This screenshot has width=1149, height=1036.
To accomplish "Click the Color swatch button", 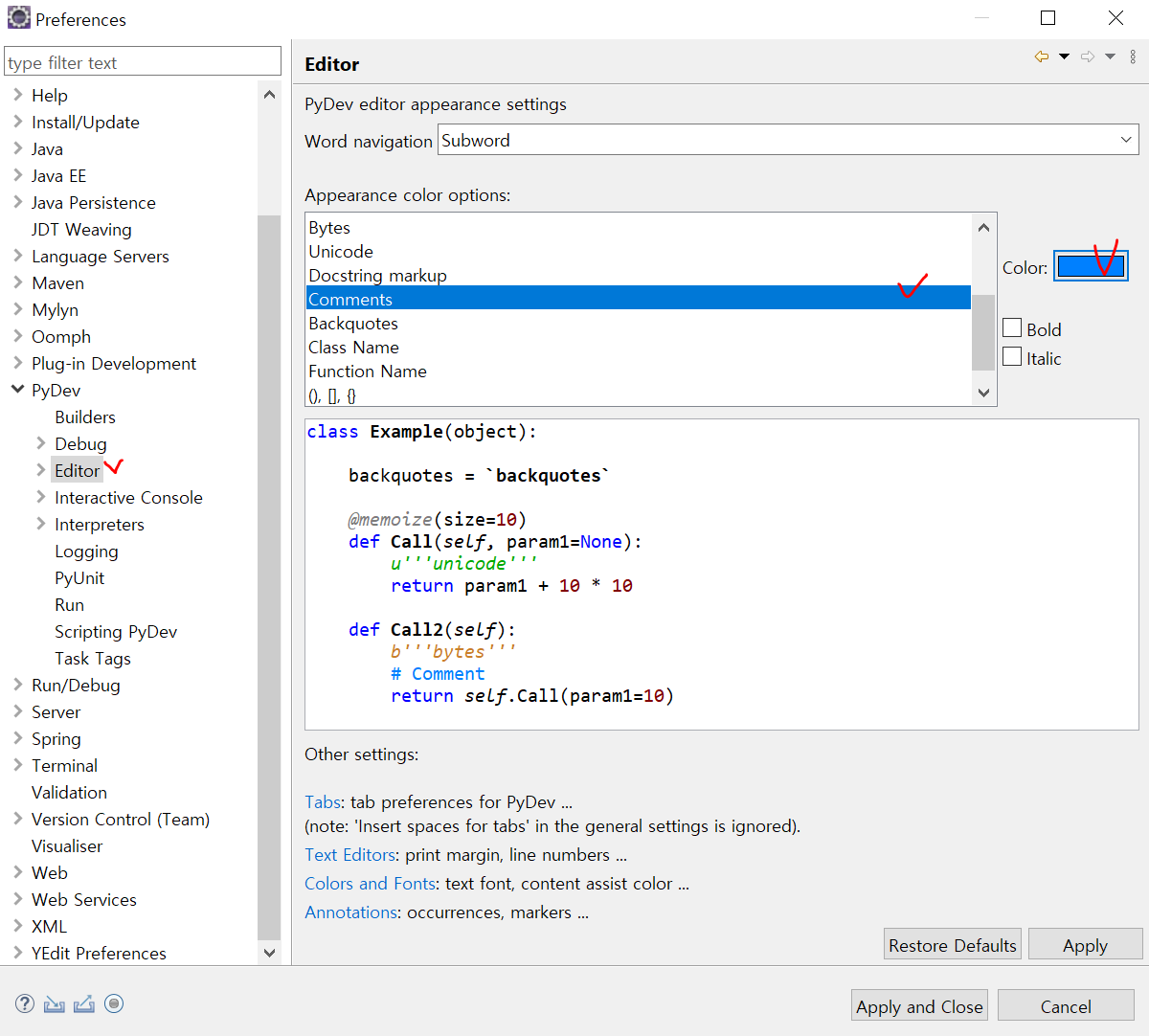I will 1091,265.
